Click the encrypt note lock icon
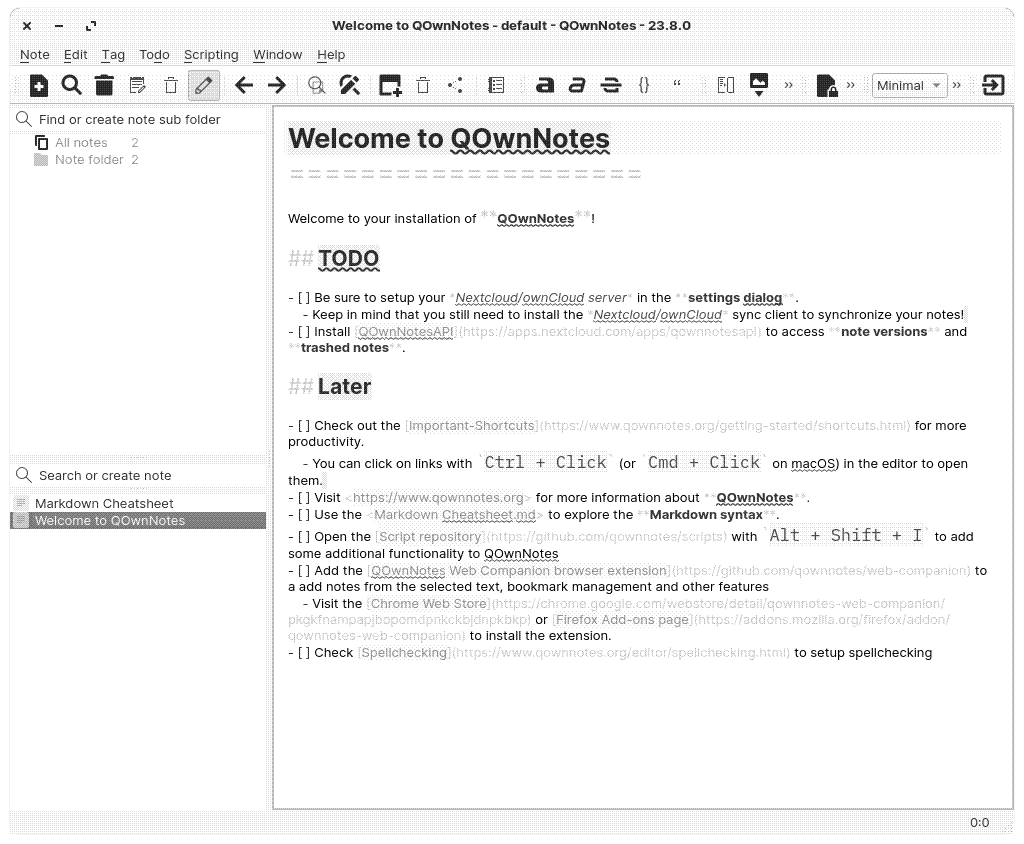The image size is (1024, 844). [827, 86]
